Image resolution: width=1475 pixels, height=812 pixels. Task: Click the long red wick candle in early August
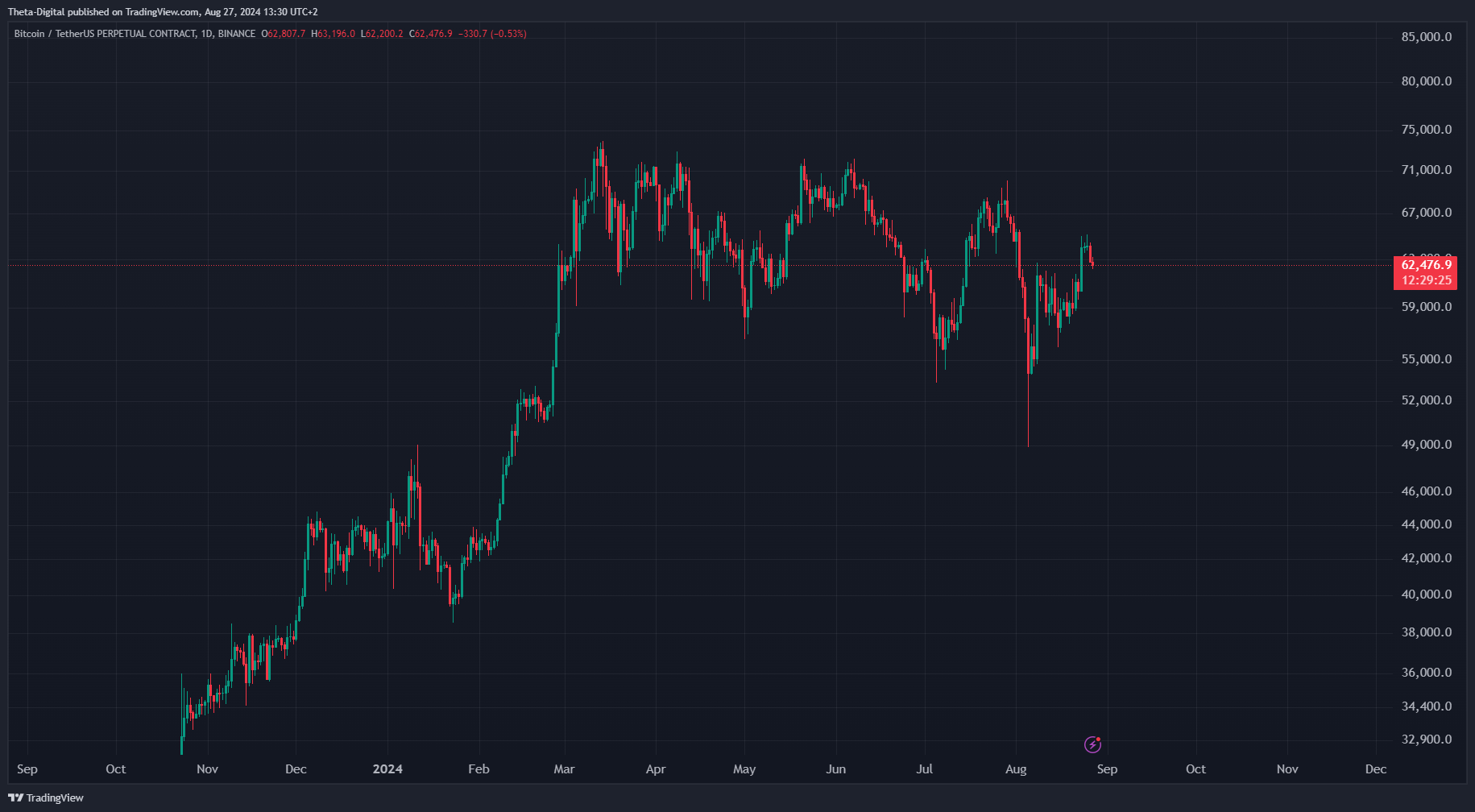[1029, 383]
